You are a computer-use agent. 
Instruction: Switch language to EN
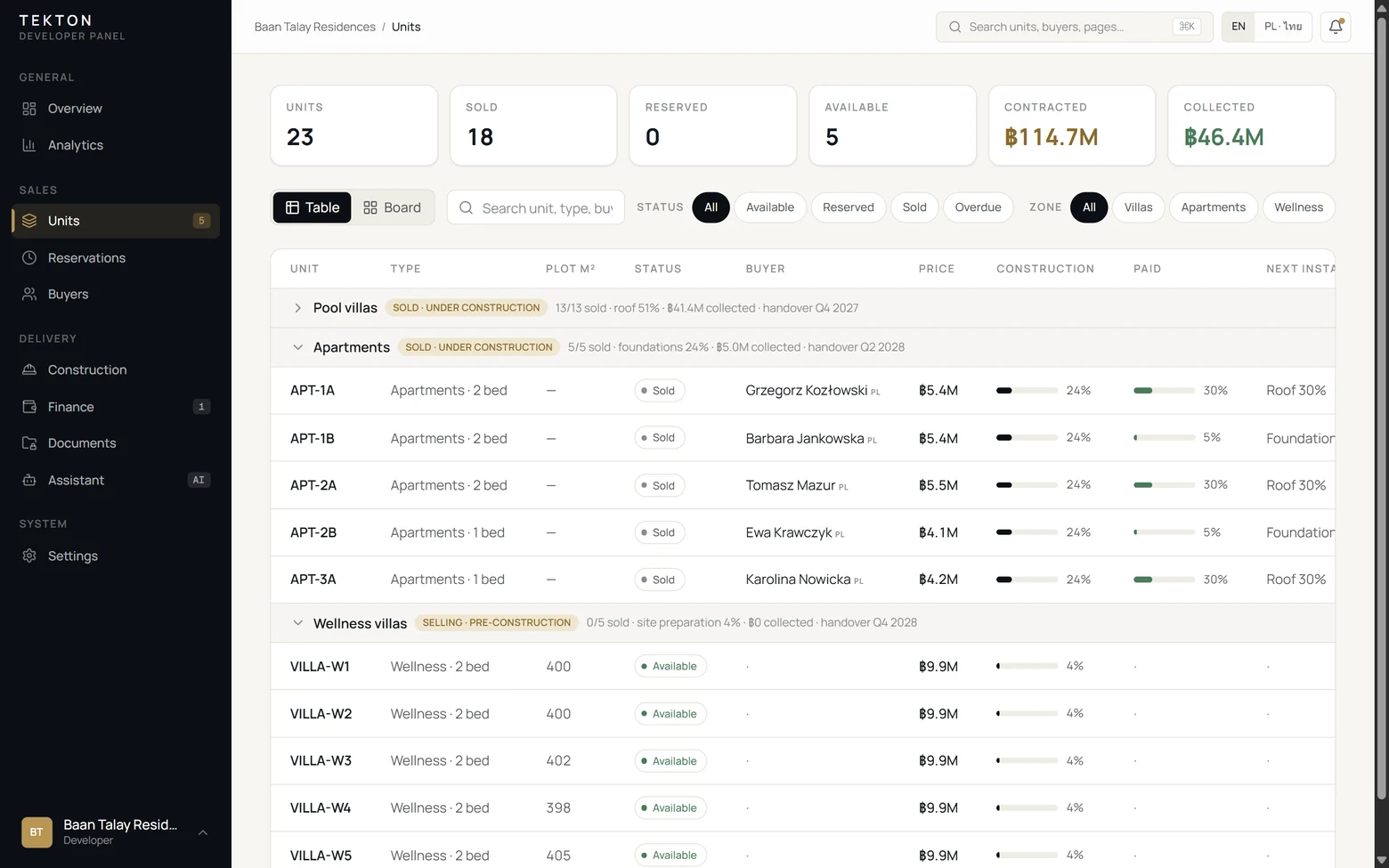coord(1239,27)
